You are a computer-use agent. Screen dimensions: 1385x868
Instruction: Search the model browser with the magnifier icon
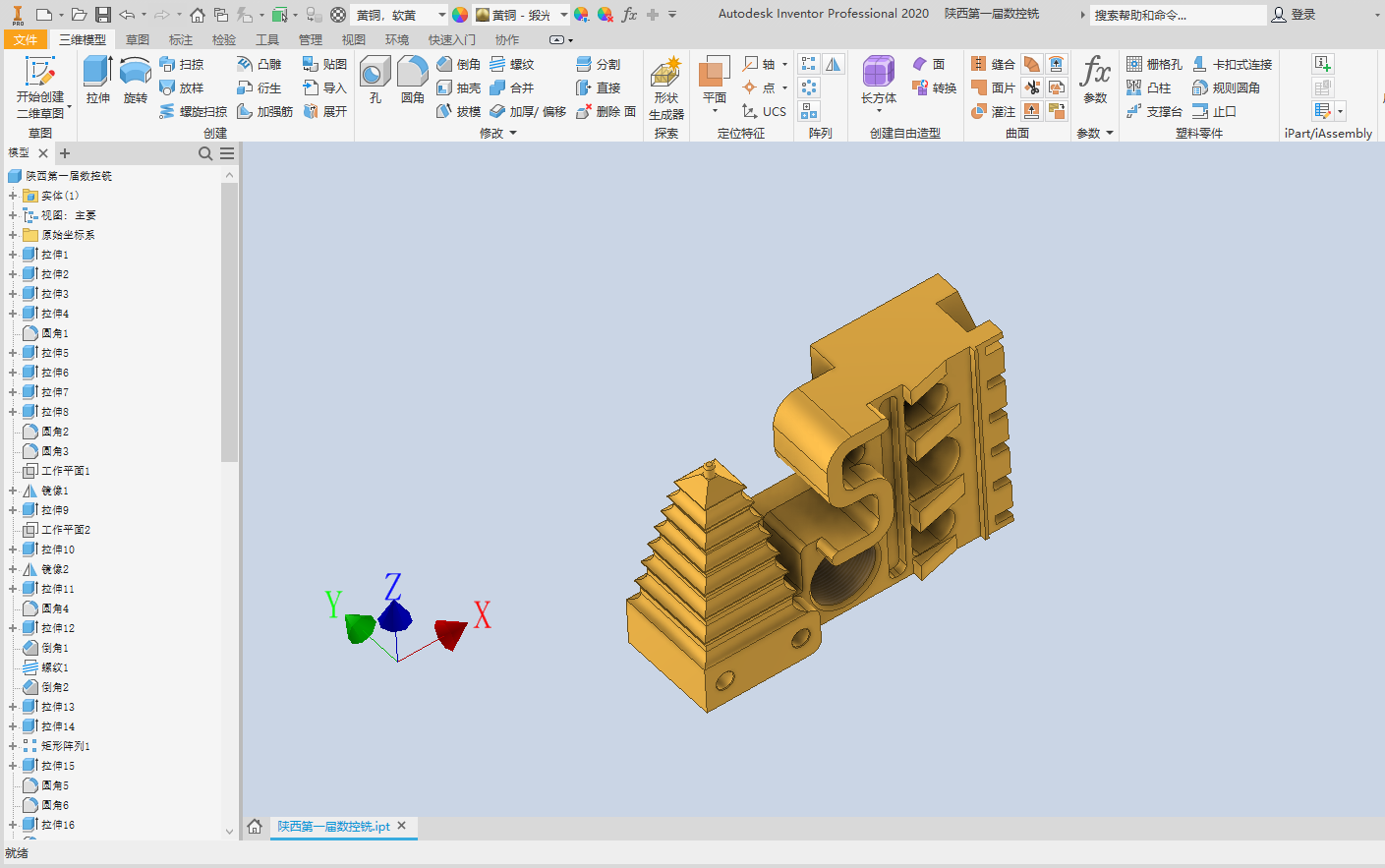click(x=205, y=153)
